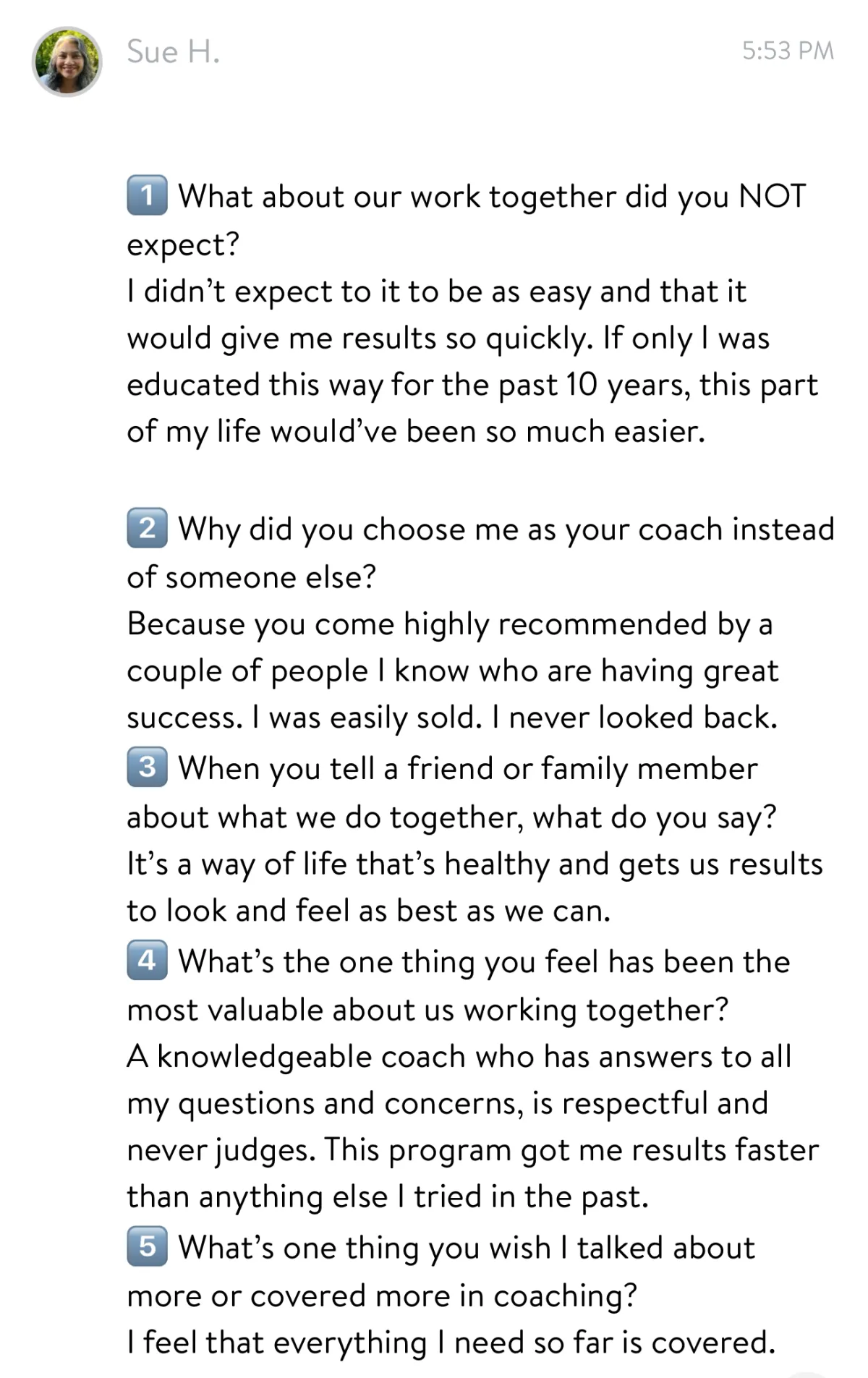The height and width of the screenshot is (1378, 868).
Task: Click the sentence 'I was easily sold. I never looked back.'
Action: click(514, 717)
